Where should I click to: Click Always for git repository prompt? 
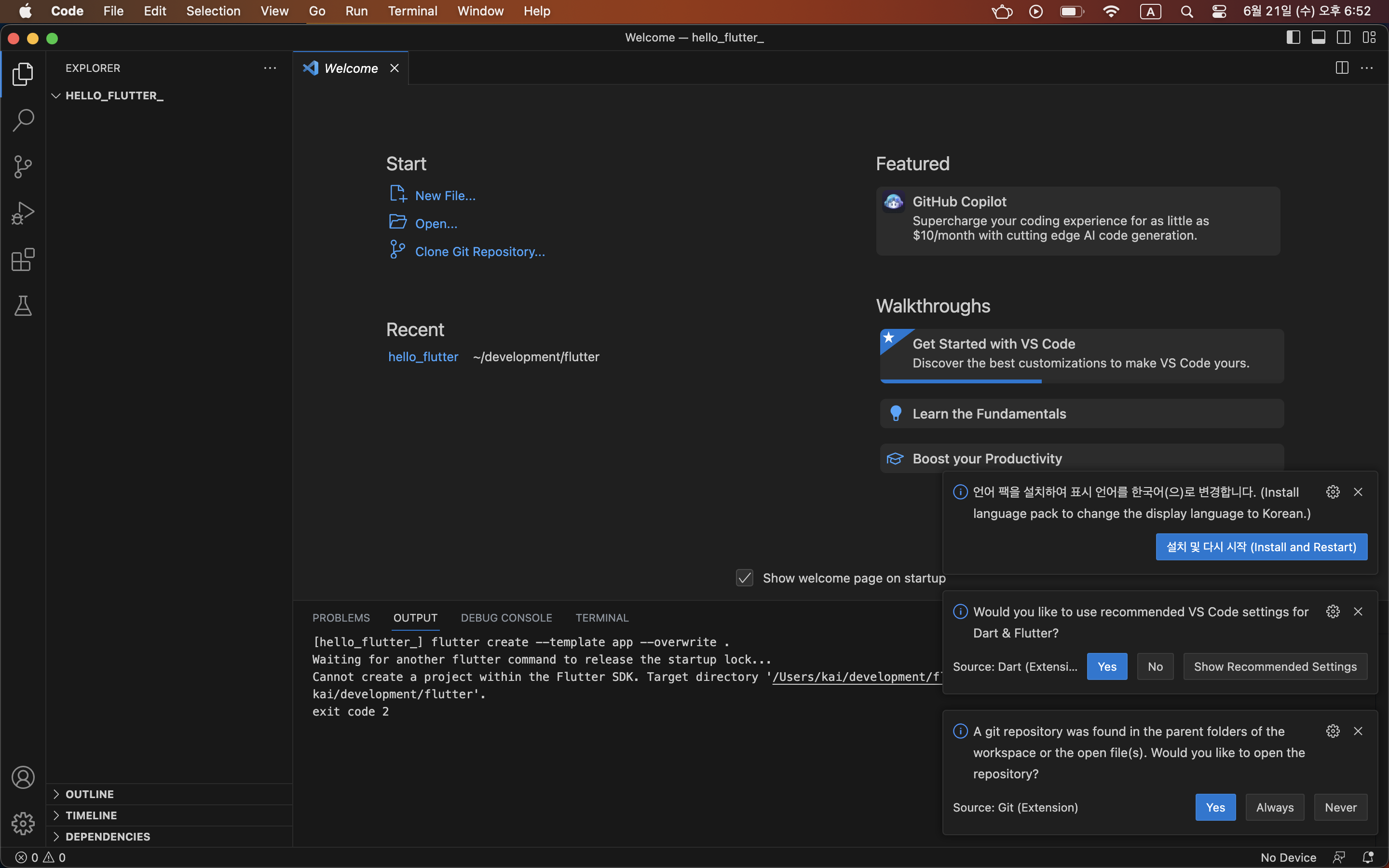pyautogui.click(x=1275, y=807)
